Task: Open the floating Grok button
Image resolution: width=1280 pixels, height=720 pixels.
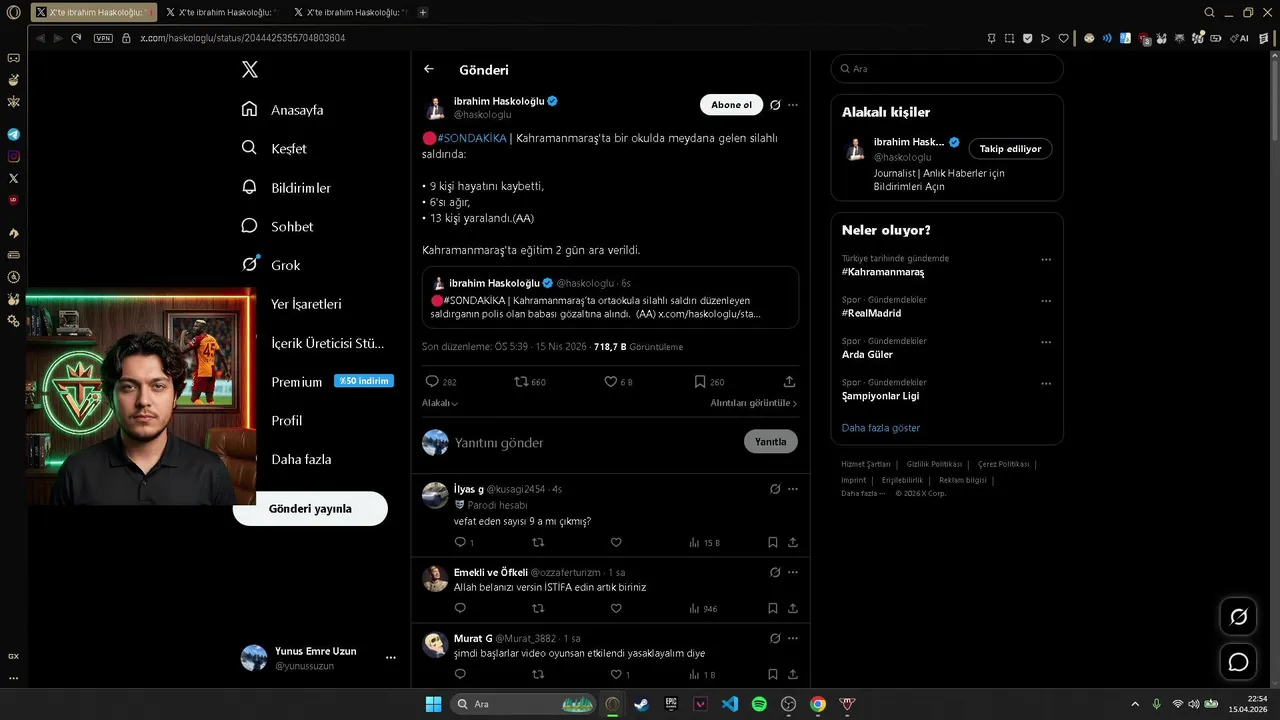Action: click(1238, 617)
